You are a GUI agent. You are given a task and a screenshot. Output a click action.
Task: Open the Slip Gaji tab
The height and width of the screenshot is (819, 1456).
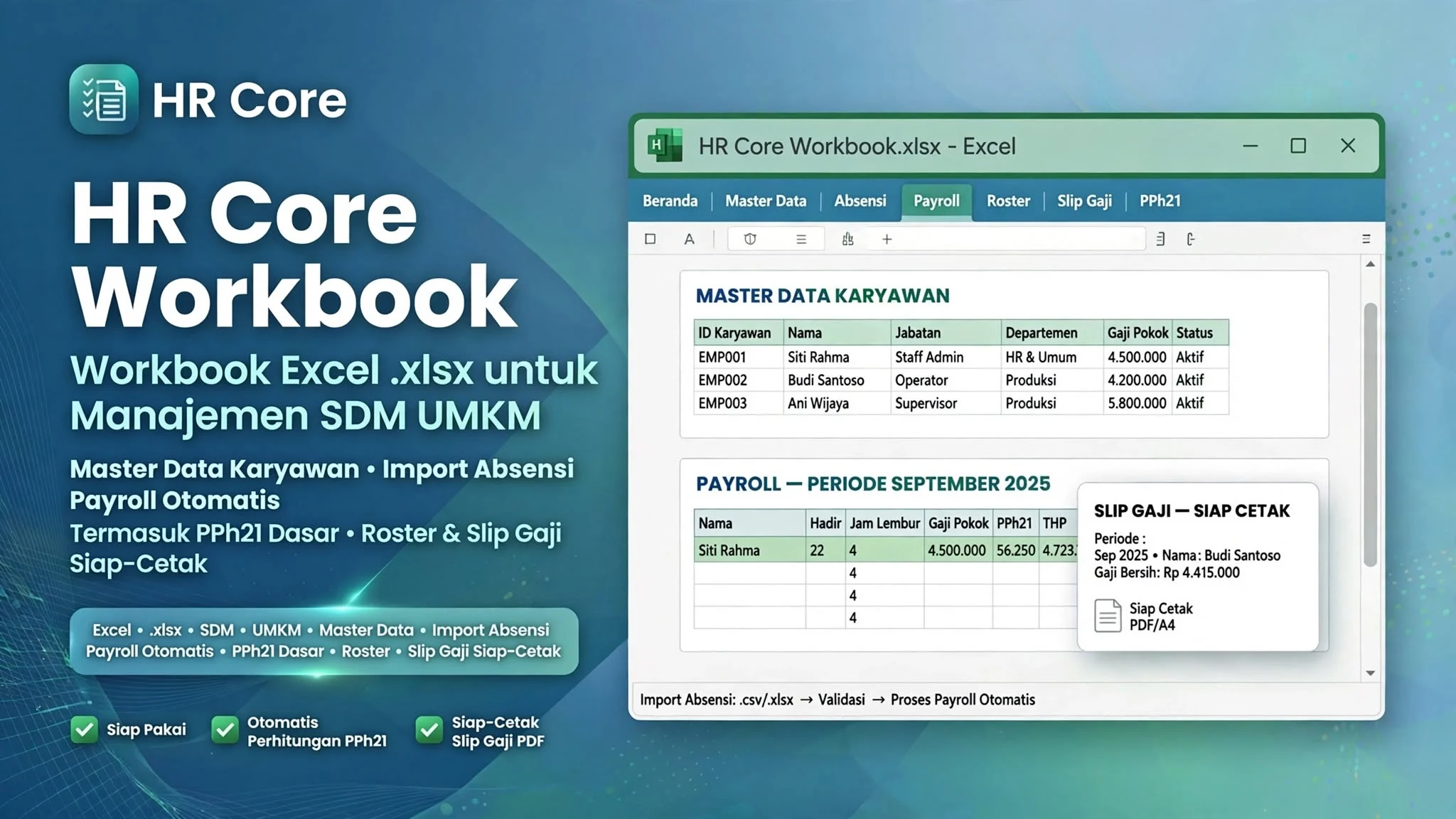pyautogui.click(x=1084, y=201)
